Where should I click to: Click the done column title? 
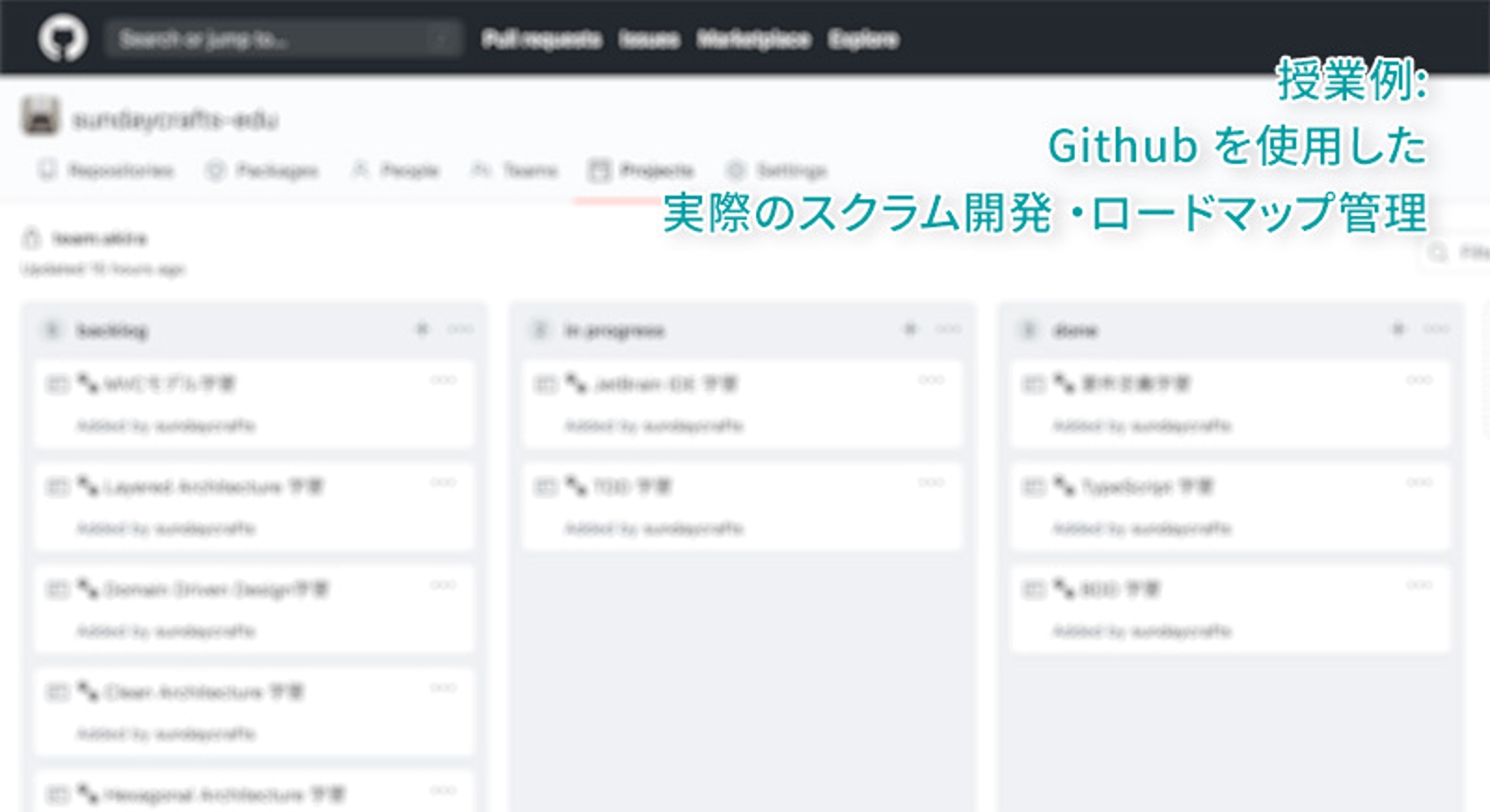1075,331
